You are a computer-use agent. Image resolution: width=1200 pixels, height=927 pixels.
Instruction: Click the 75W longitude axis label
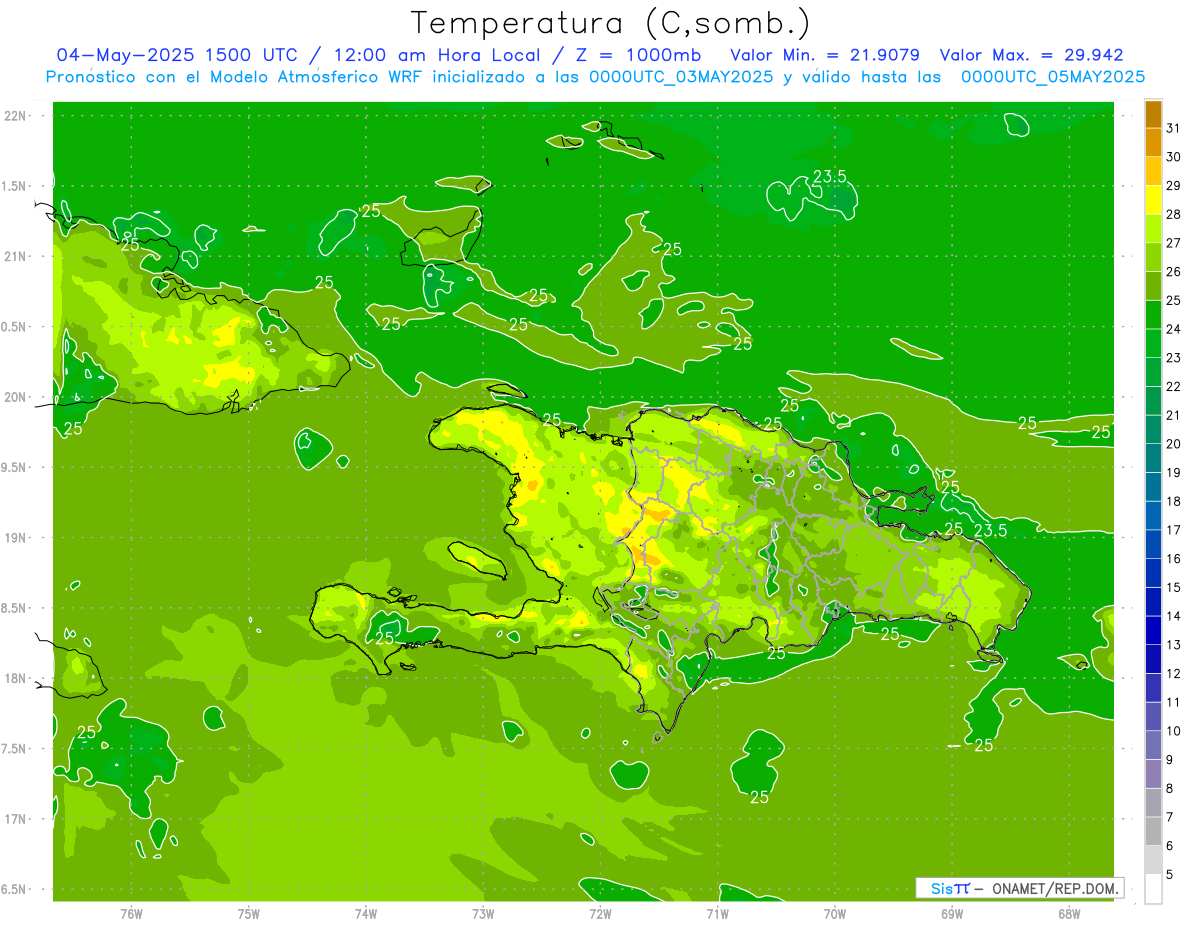248,913
